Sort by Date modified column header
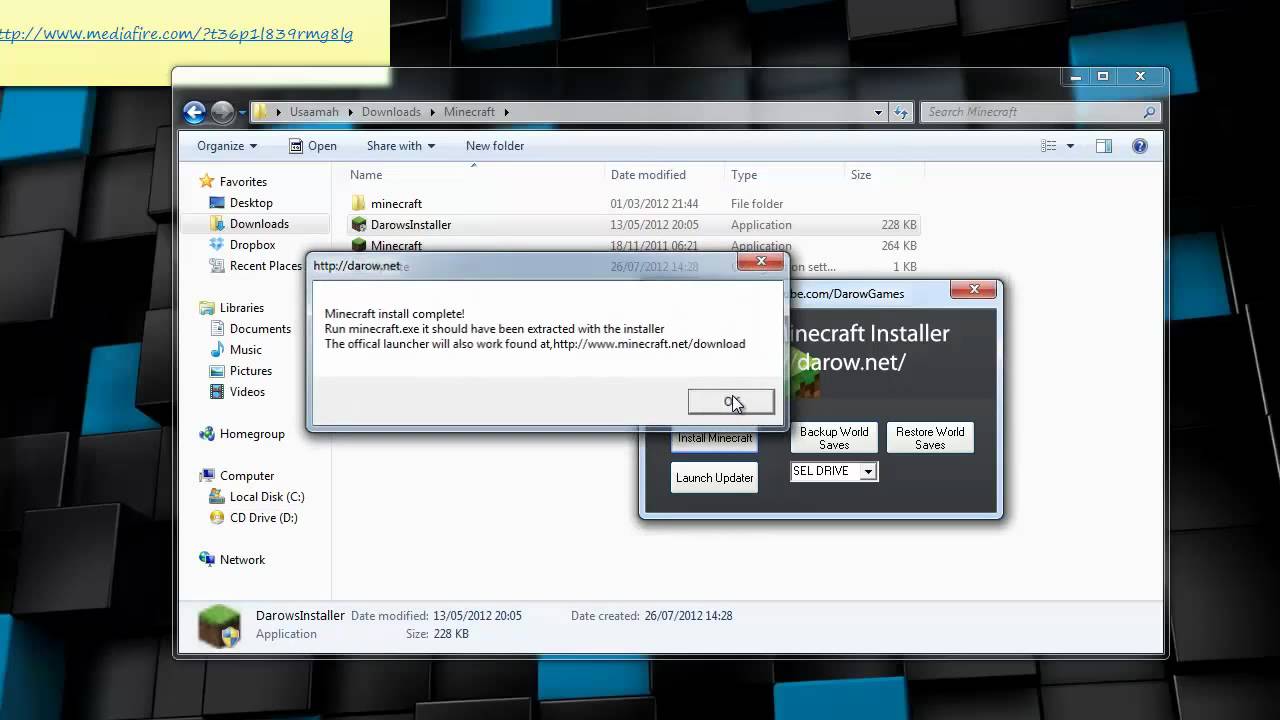1280x720 pixels. [648, 175]
